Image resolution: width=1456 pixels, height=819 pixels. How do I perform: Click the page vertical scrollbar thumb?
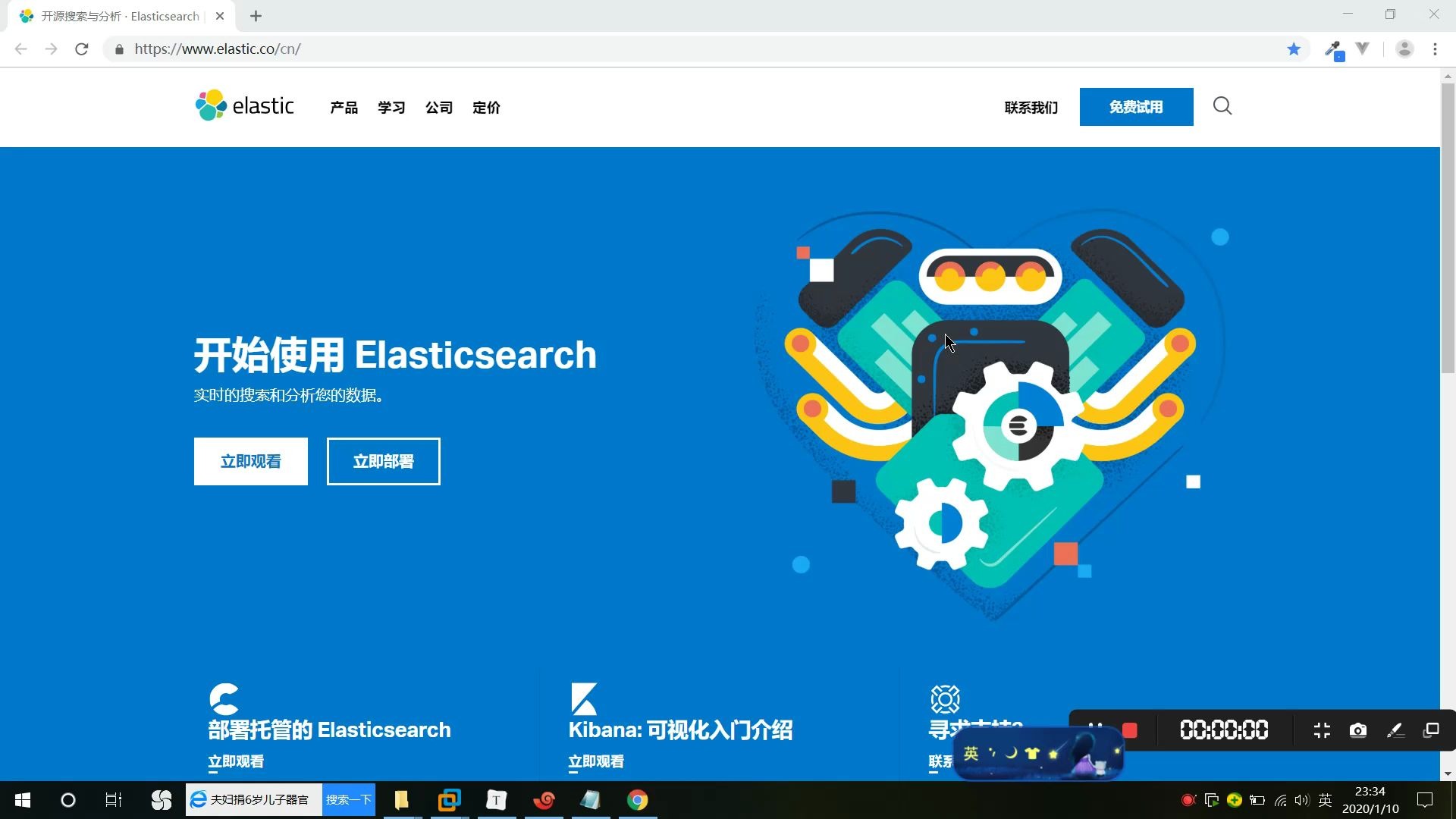coord(1448,227)
